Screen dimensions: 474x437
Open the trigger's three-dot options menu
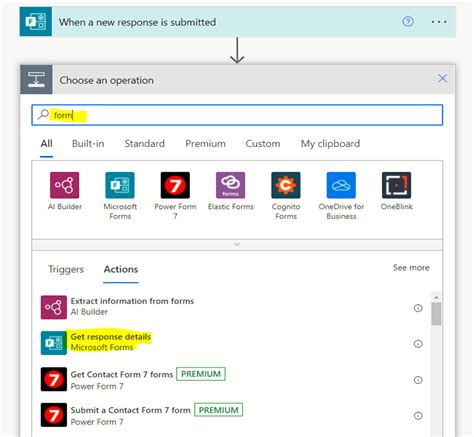click(439, 22)
